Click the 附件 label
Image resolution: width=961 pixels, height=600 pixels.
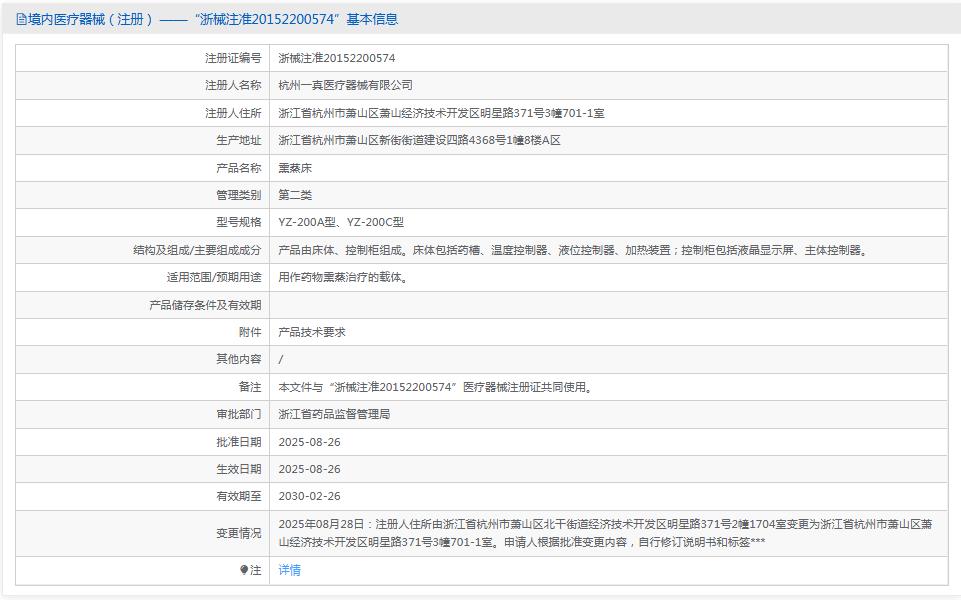click(x=250, y=332)
